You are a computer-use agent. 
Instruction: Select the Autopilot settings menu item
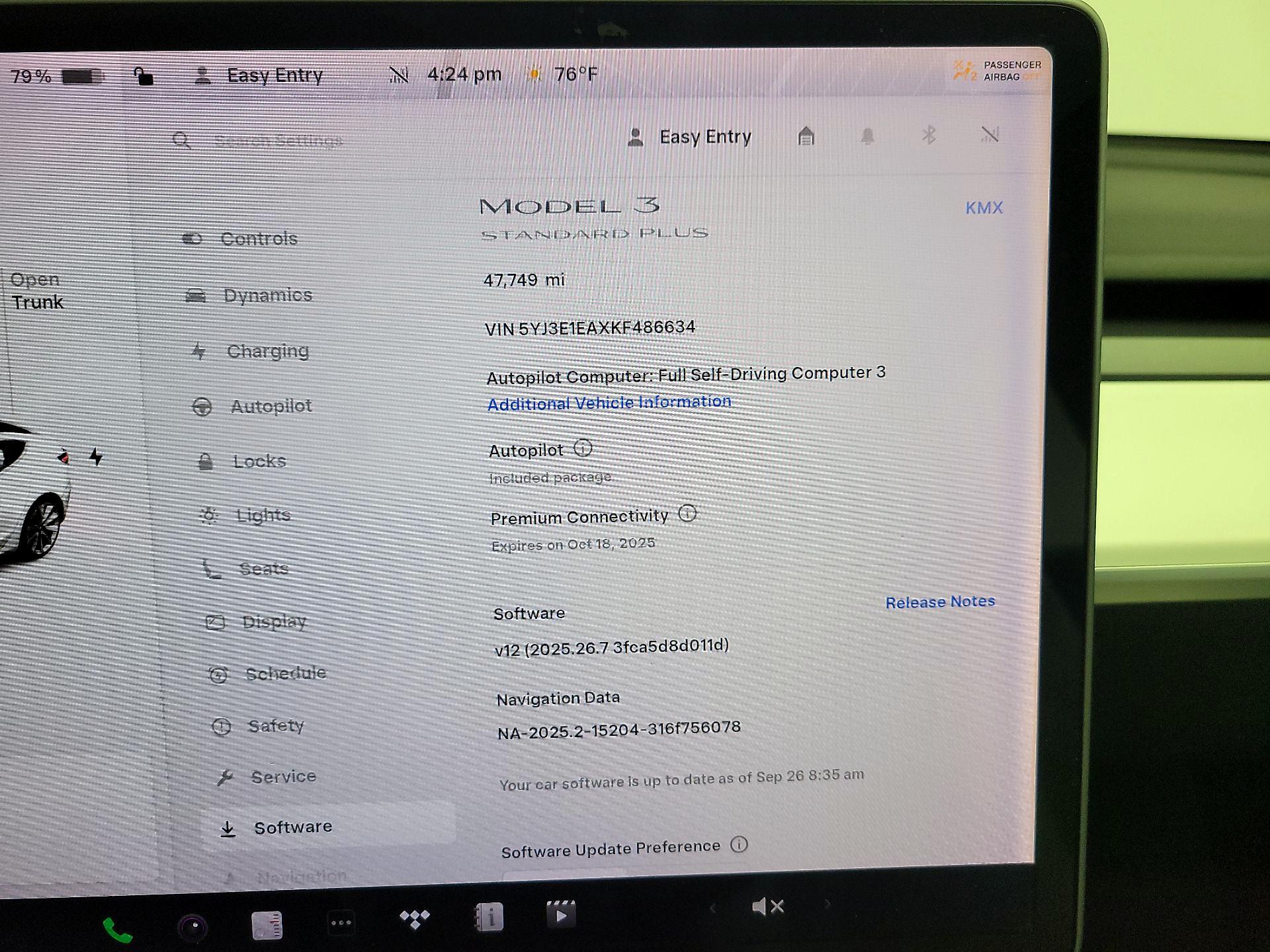click(x=271, y=406)
